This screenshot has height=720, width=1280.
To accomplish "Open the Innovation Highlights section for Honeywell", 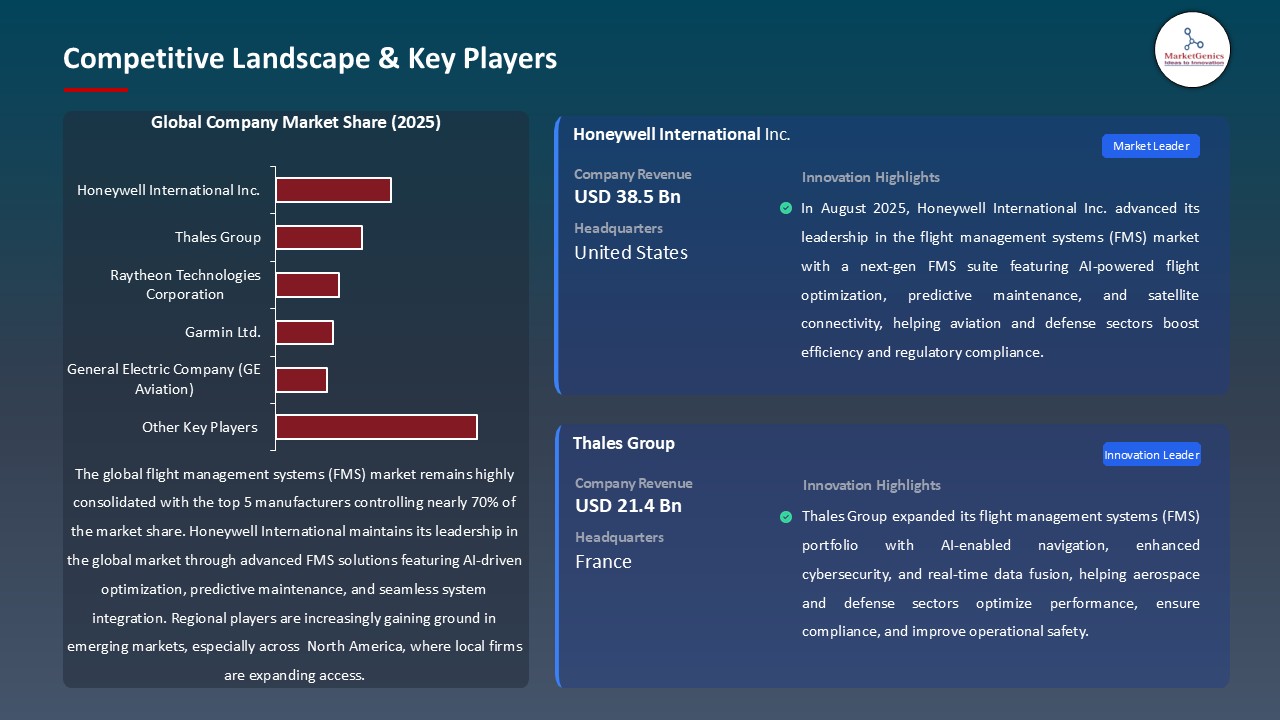I will tap(870, 177).
